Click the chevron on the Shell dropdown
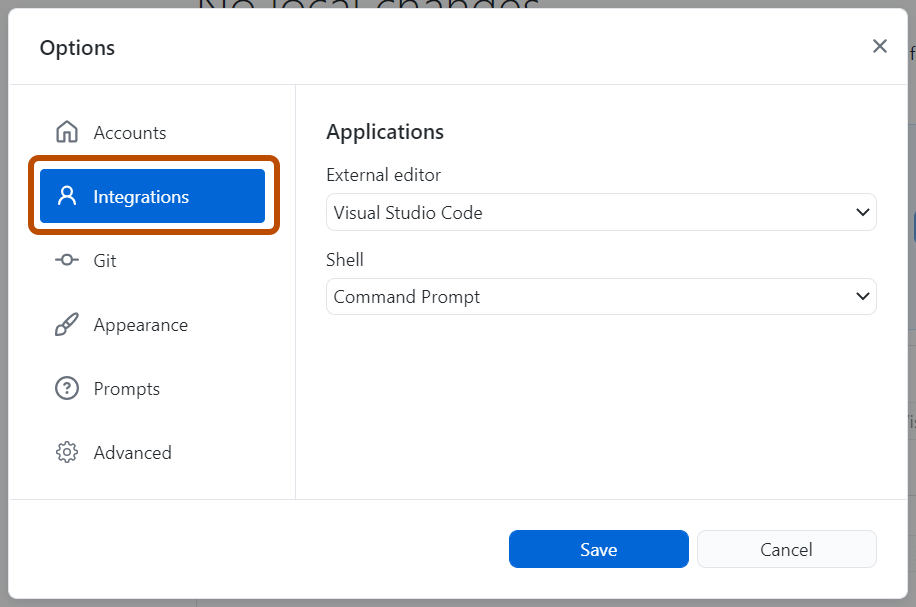This screenshot has height=607, width=916. (862, 296)
